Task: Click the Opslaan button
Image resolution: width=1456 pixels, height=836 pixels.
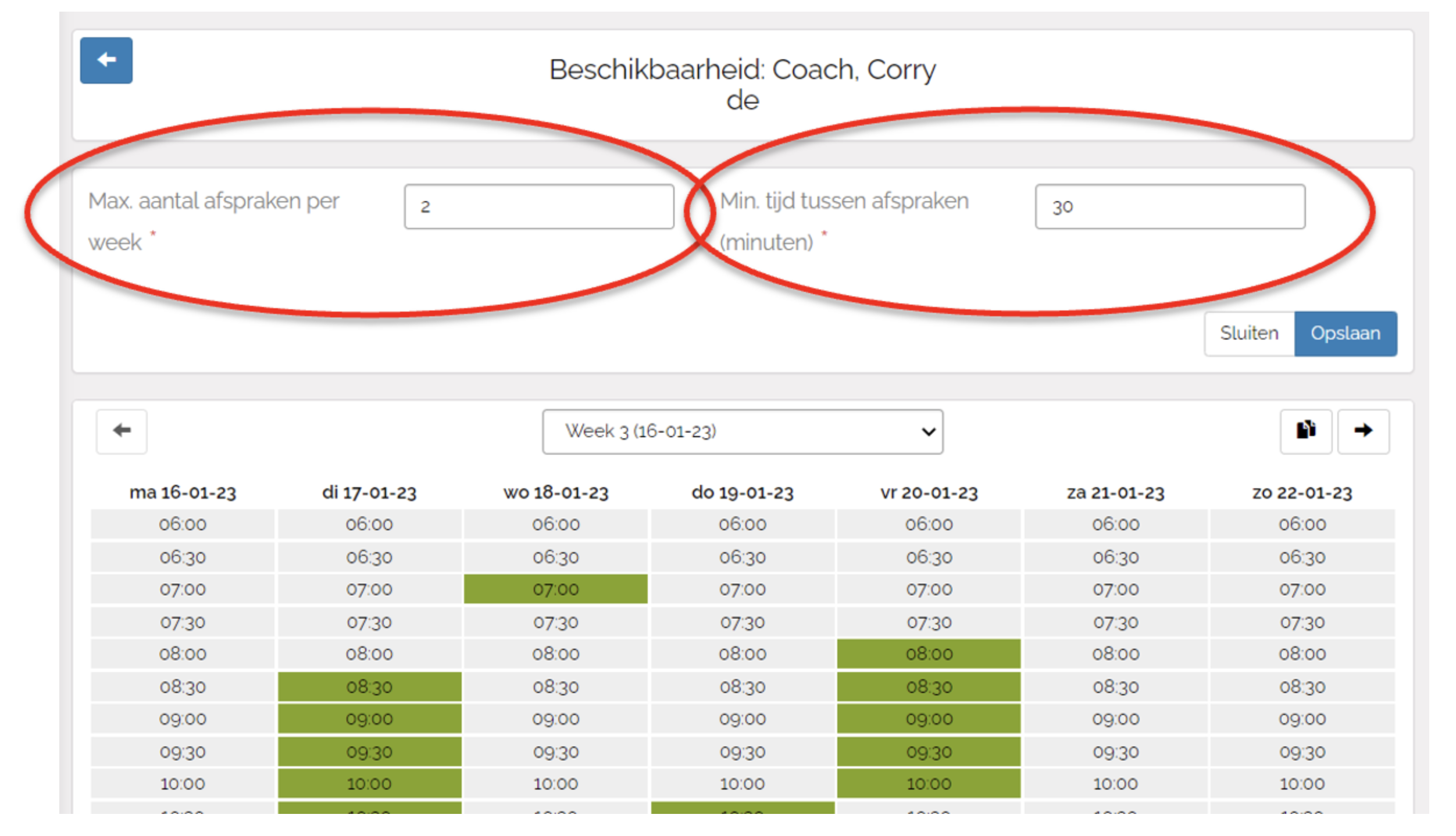Action: [1345, 333]
